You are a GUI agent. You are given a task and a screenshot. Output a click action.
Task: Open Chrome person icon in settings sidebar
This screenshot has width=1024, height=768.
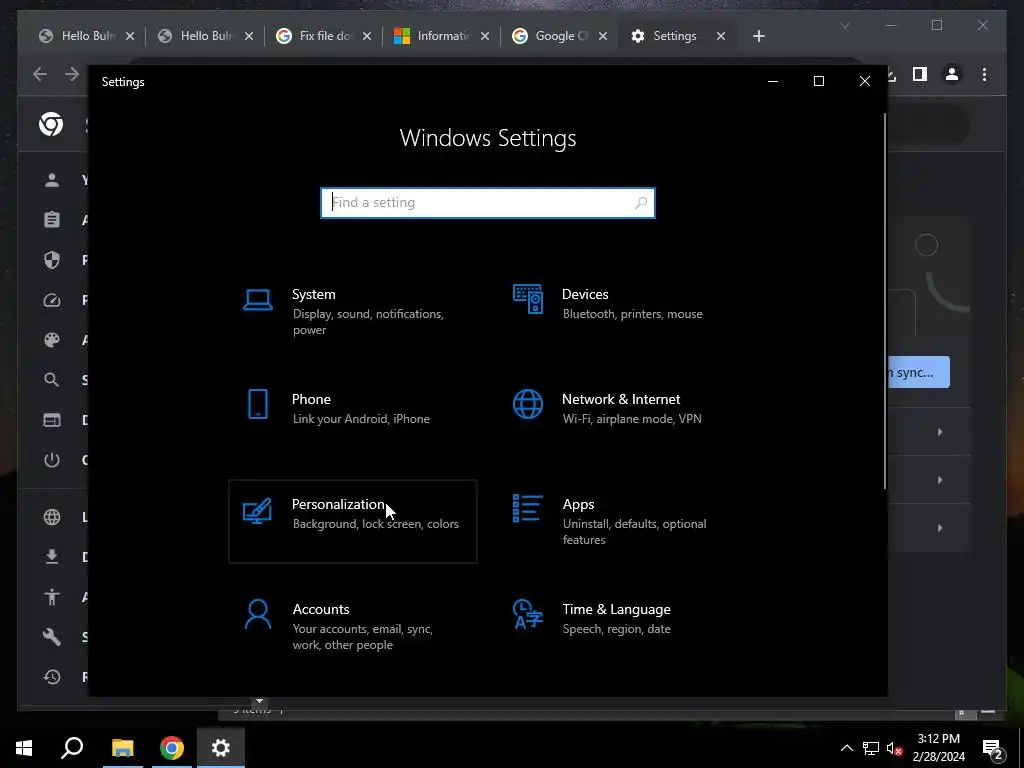pyautogui.click(x=52, y=180)
